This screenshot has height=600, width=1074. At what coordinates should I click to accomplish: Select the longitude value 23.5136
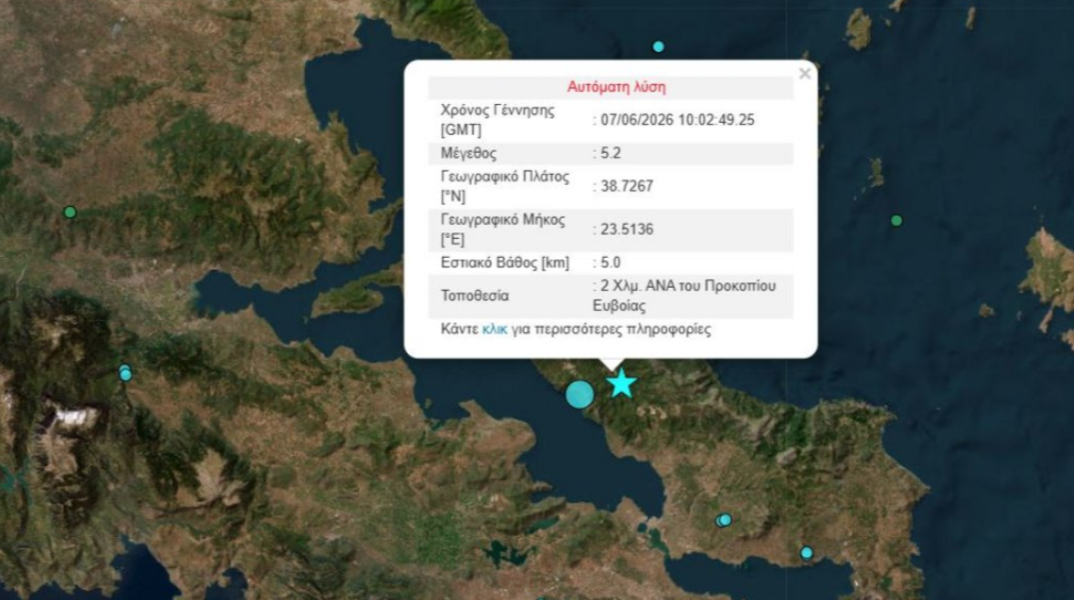point(627,229)
